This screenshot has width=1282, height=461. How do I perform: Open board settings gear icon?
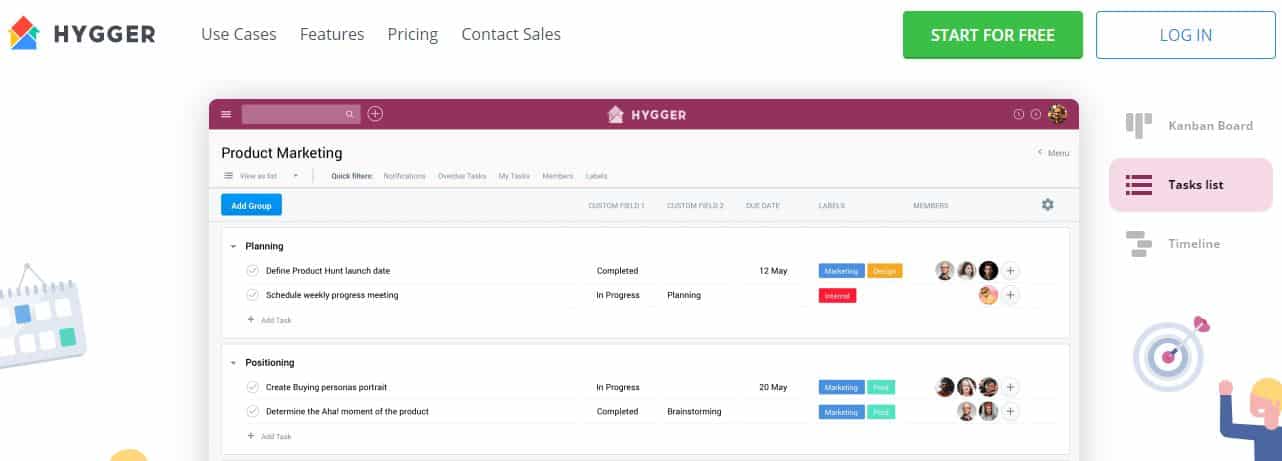tap(1047, 204)
